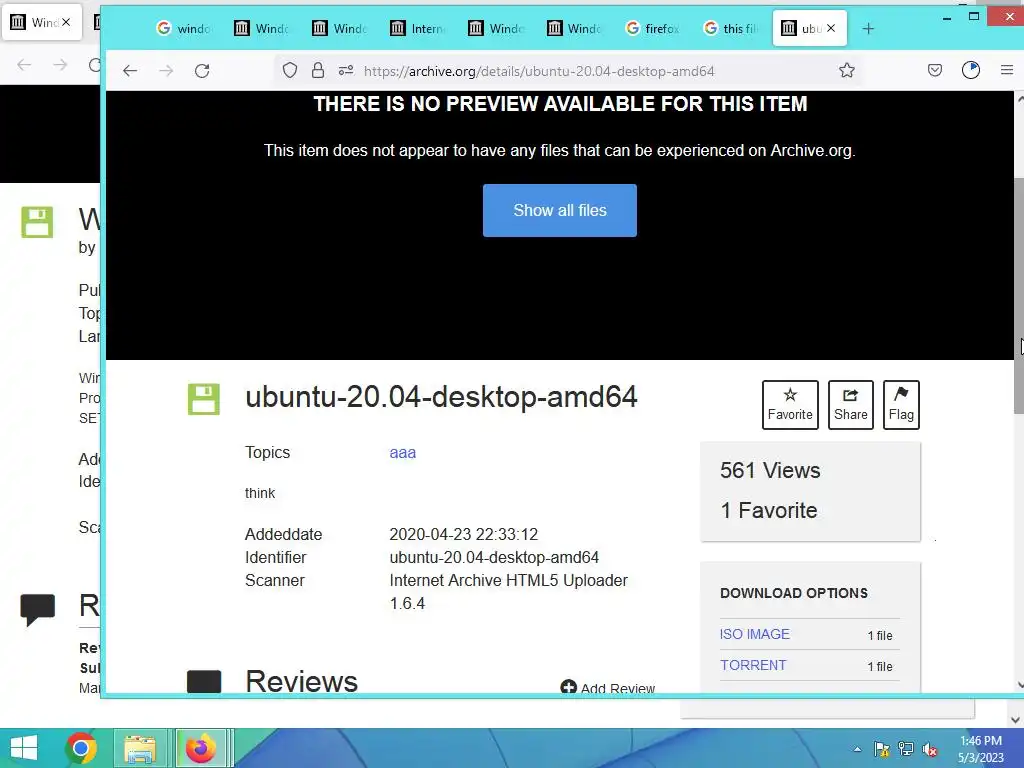Click reviews speech bubble icon in background window
1024x768 pixels.
37,610
